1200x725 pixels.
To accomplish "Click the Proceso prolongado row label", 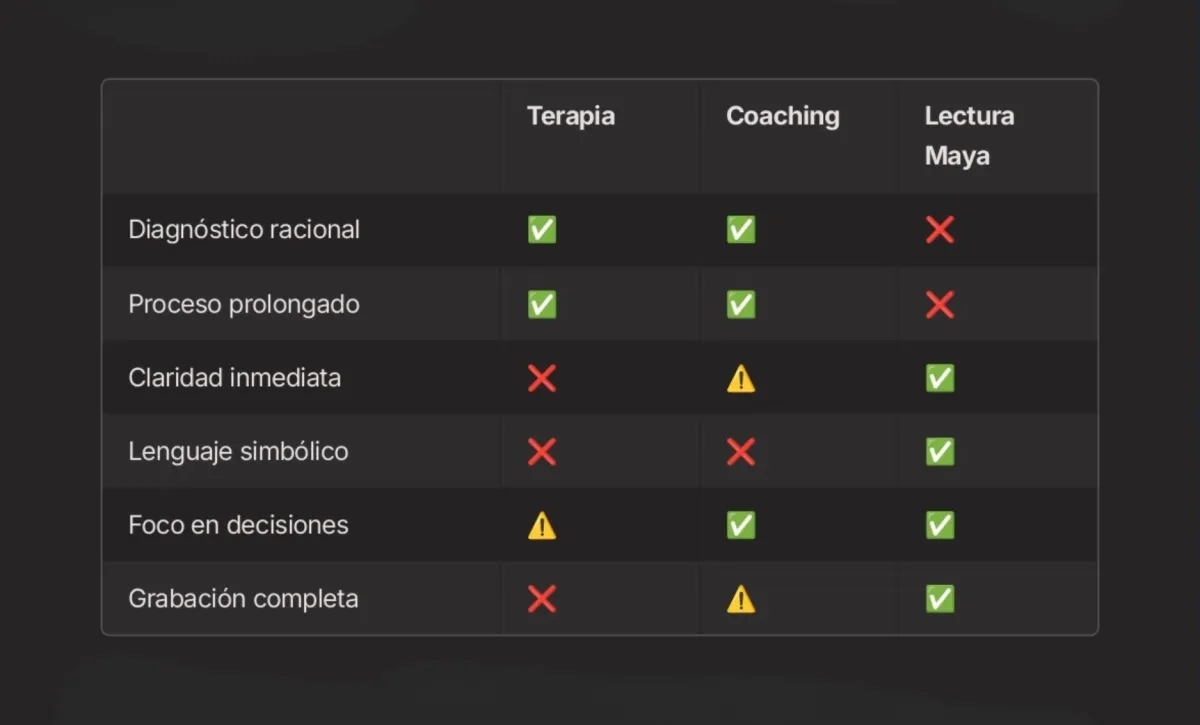I will coord(244,304).
